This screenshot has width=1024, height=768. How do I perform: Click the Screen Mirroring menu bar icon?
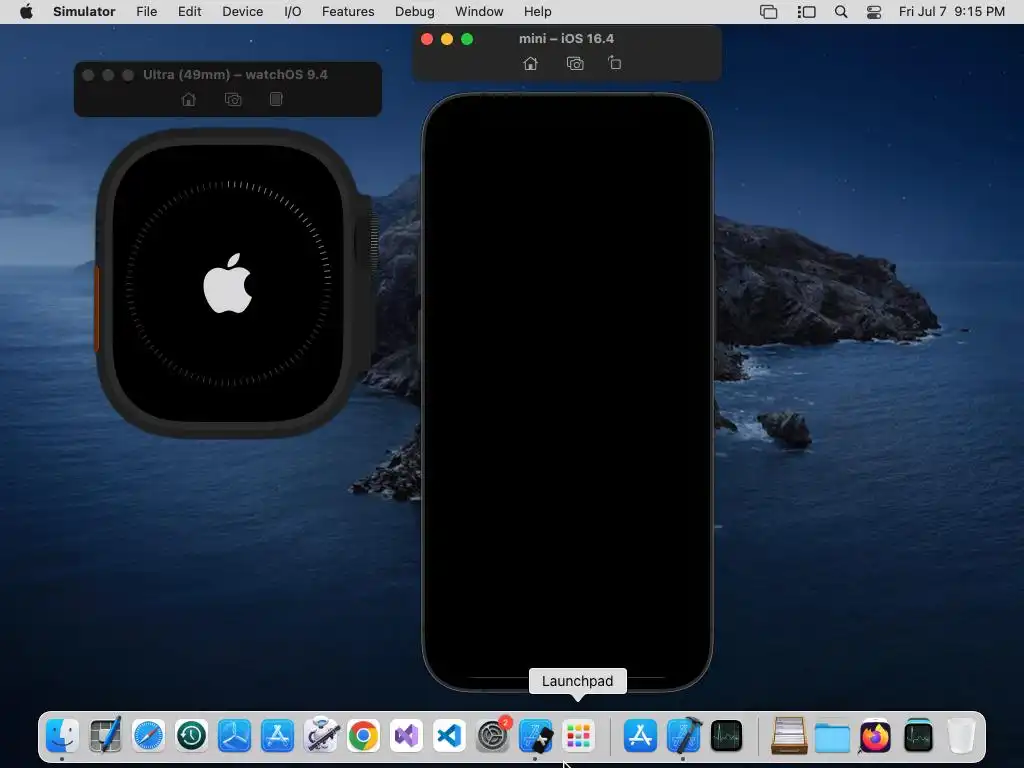click(x=769, y=12)
